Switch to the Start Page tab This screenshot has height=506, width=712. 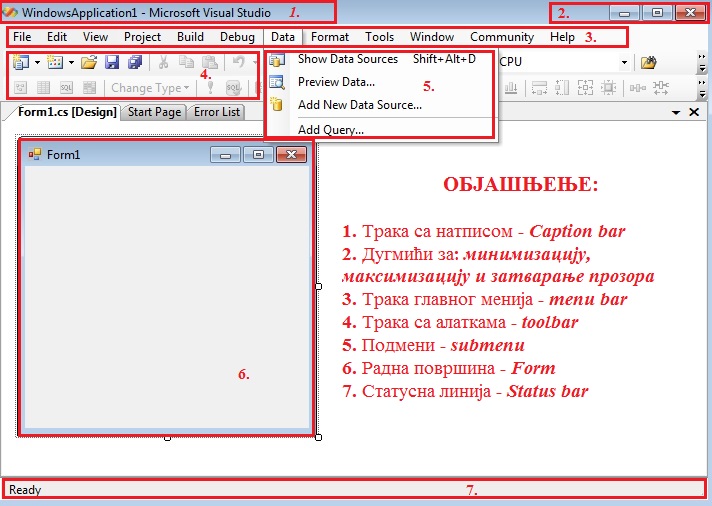click(154, 112)
